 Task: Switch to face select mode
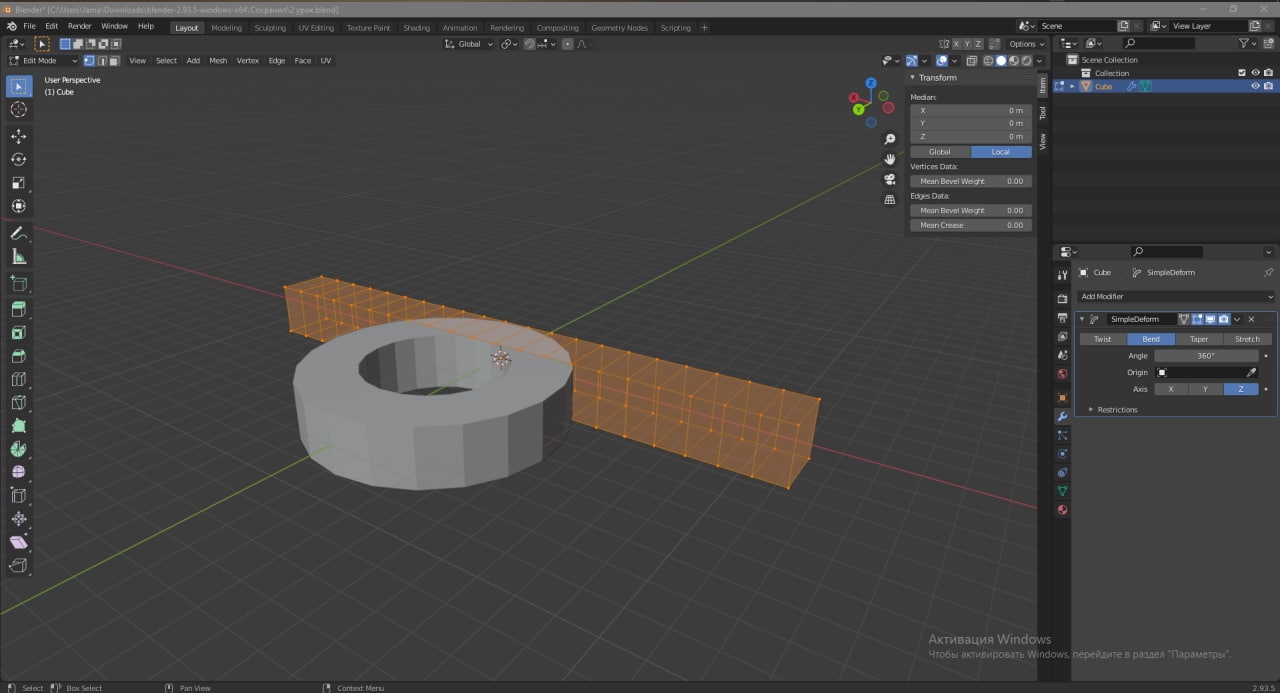113,60
